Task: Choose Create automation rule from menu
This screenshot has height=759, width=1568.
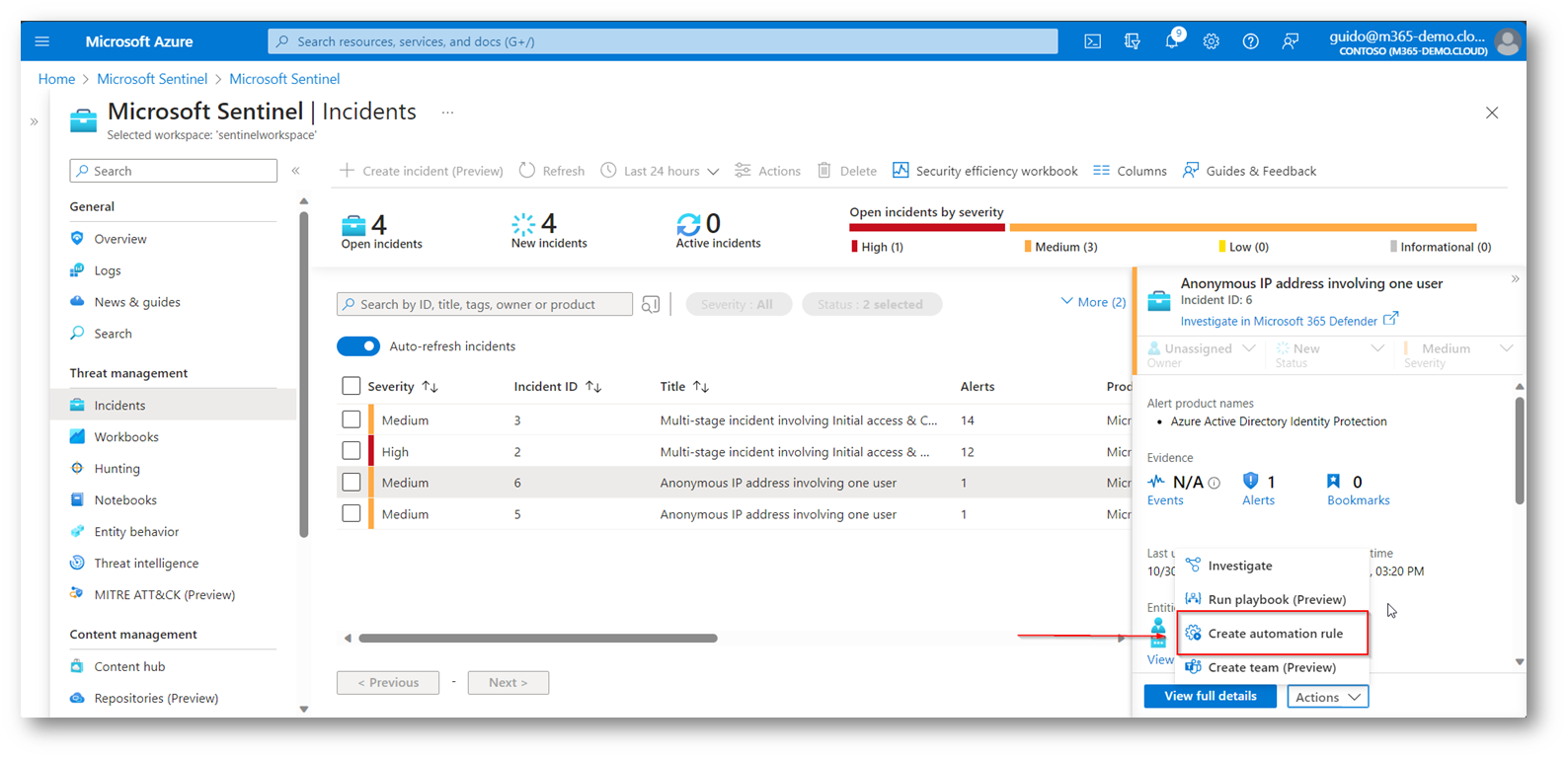Action: [x=1272, y=634]
